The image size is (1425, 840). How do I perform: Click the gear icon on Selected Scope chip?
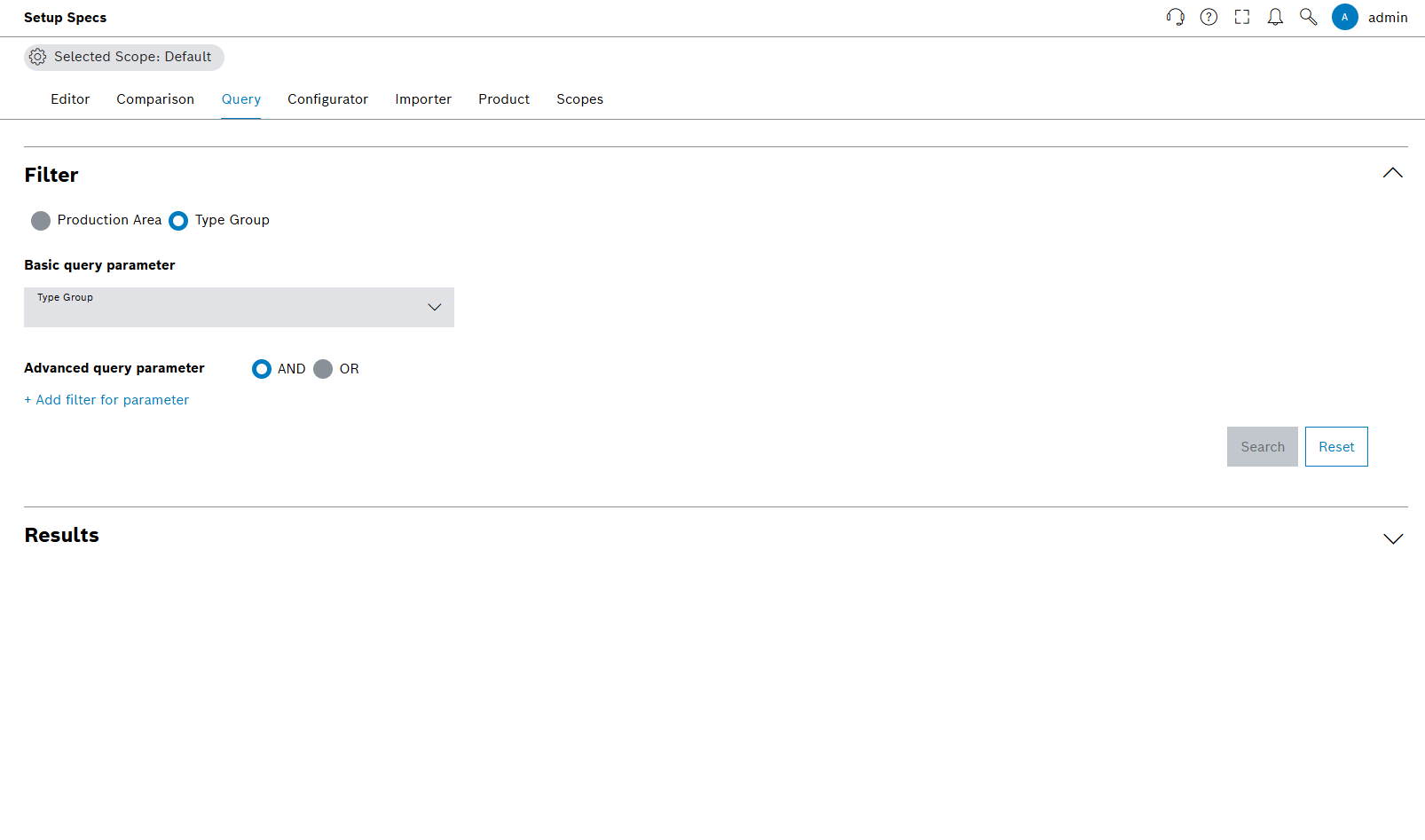(x=37, y=57)
